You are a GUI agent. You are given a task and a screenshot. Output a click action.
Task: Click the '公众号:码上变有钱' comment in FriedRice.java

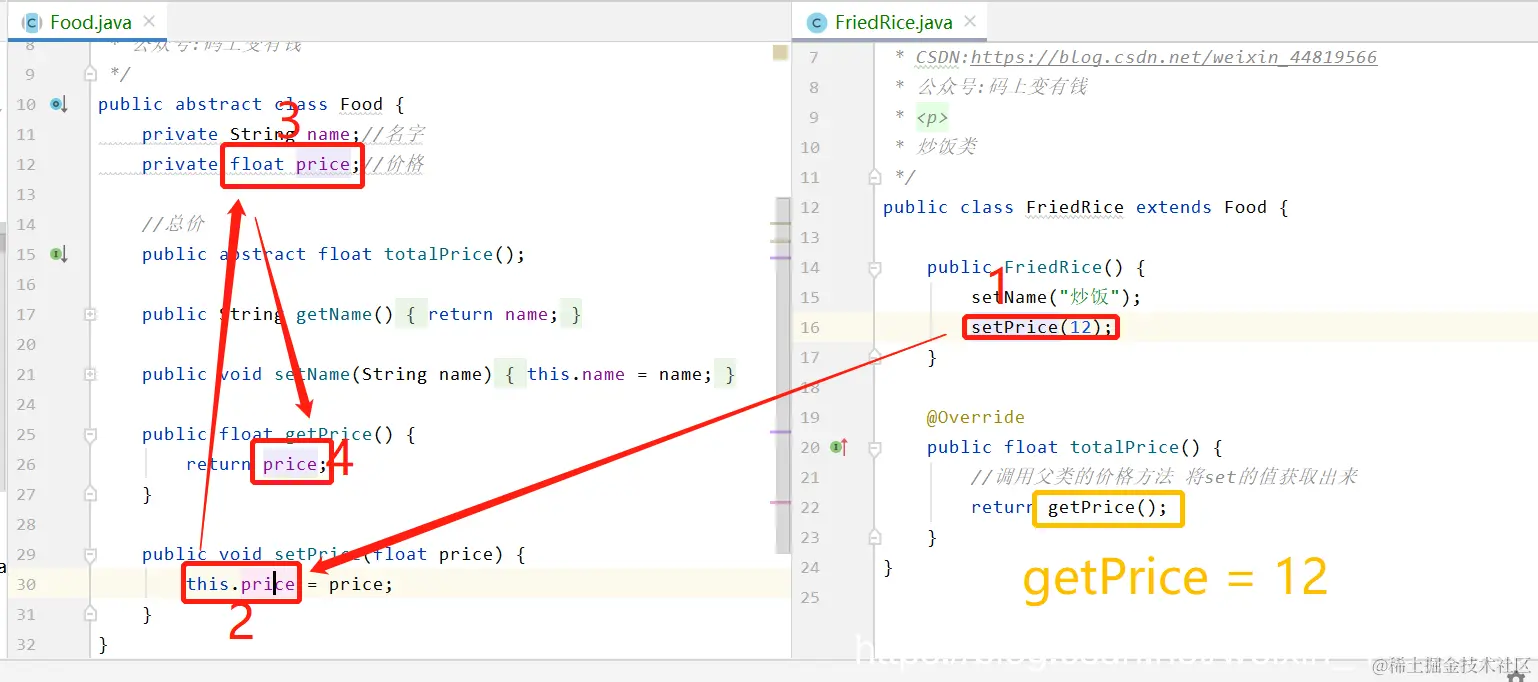pos(1002,87)
